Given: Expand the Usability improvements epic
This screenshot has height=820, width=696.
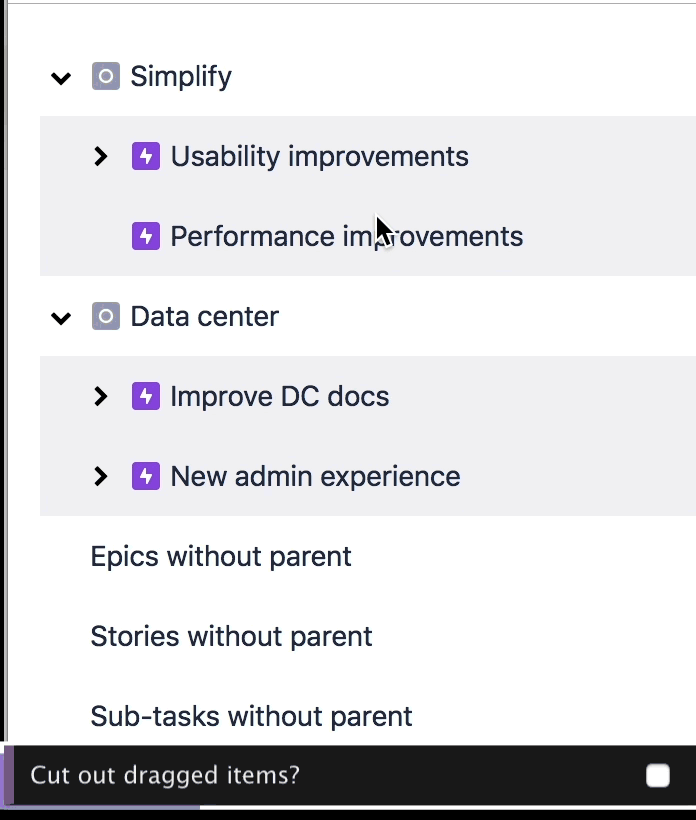Looking at the screenshot, I should [100, 156].
